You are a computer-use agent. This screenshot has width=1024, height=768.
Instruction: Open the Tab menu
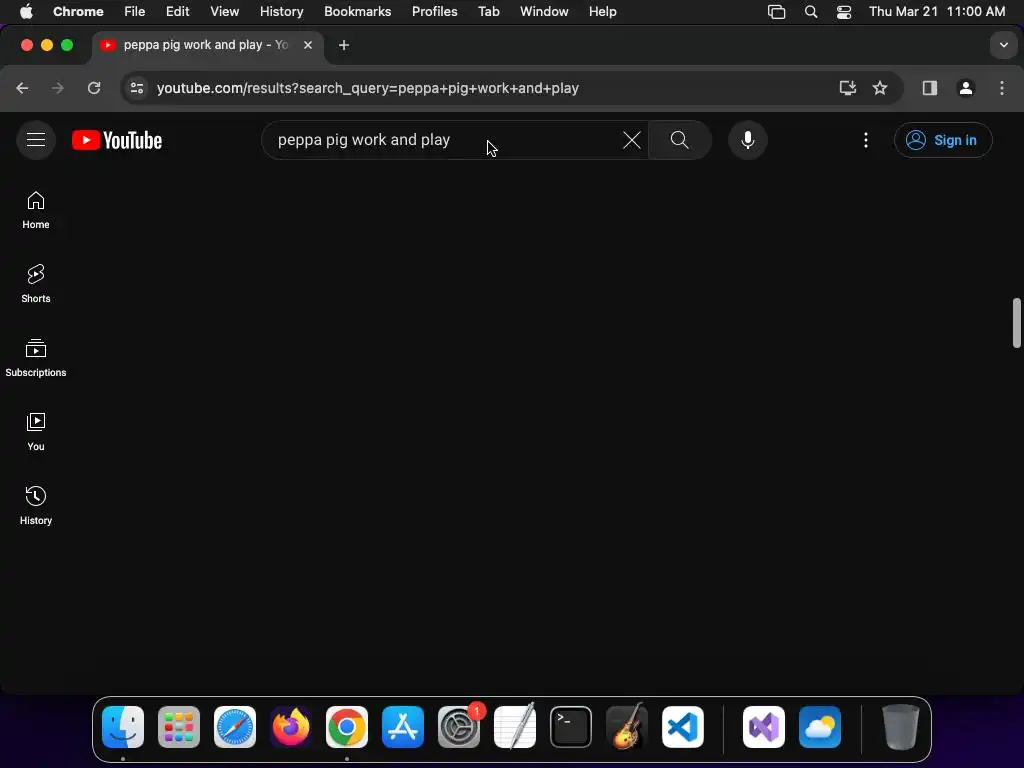488,11
